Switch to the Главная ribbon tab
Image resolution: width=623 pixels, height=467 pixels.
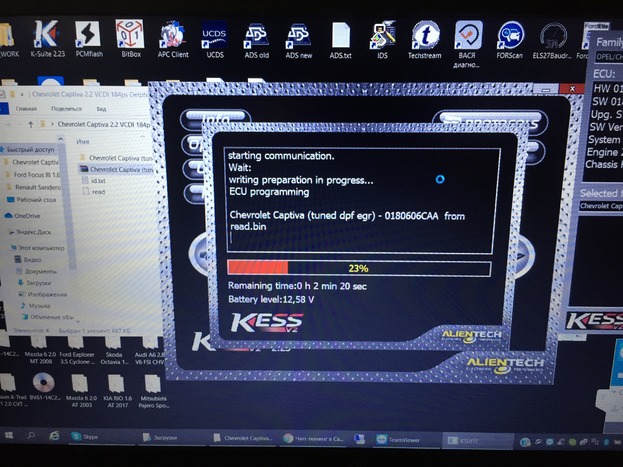(x=27, y=108)
